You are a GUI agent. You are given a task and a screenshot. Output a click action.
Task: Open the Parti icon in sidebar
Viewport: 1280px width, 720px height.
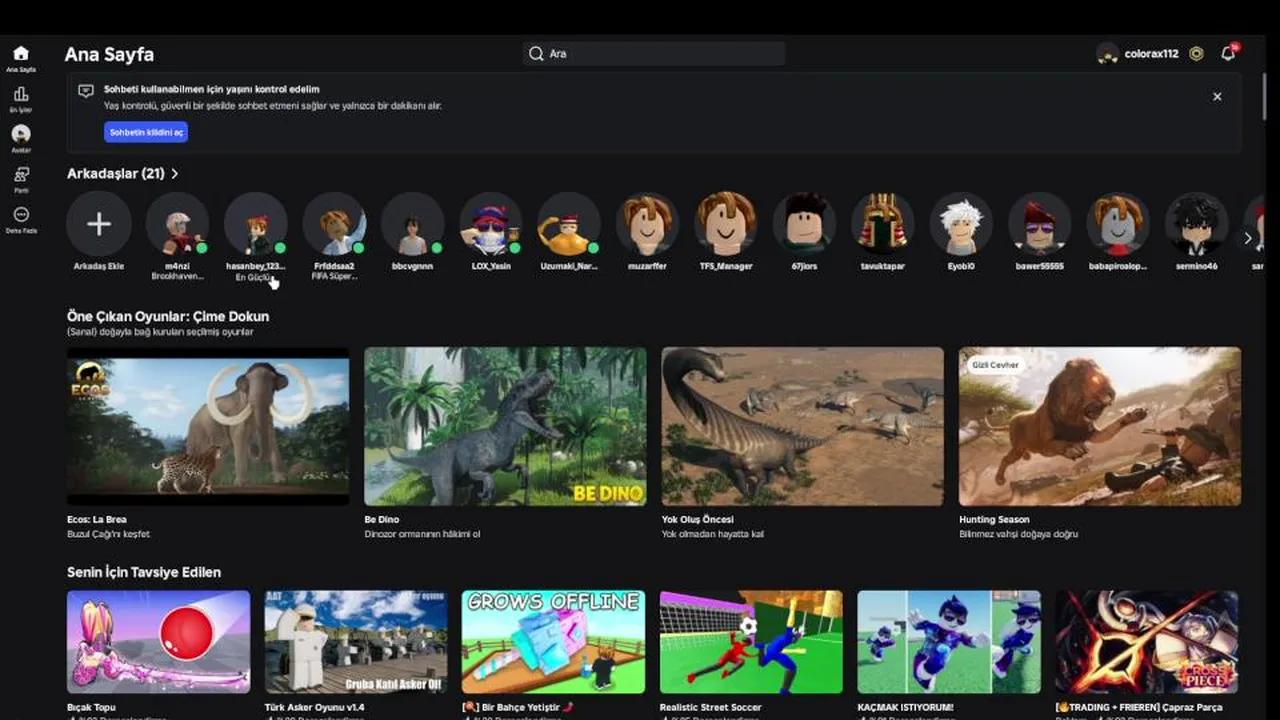click(x=21, y=175)
